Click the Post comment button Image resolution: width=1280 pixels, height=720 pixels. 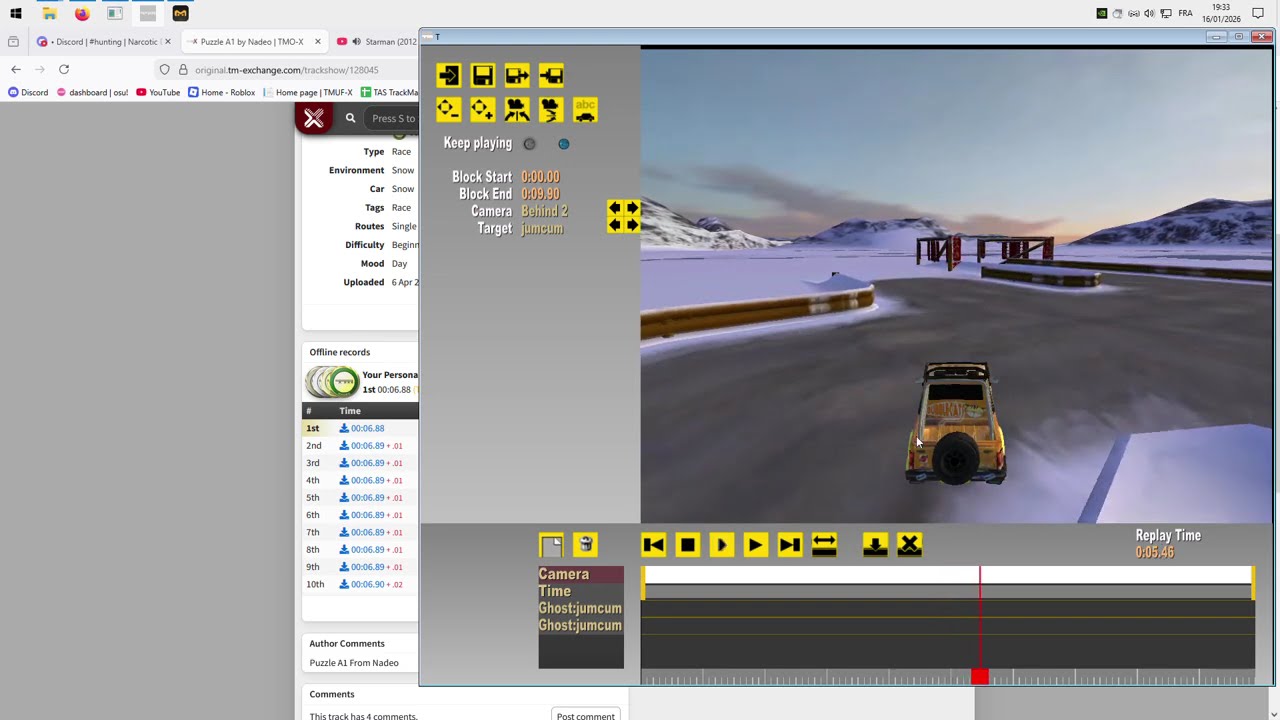pyautogui.click(x=586, y=716)
